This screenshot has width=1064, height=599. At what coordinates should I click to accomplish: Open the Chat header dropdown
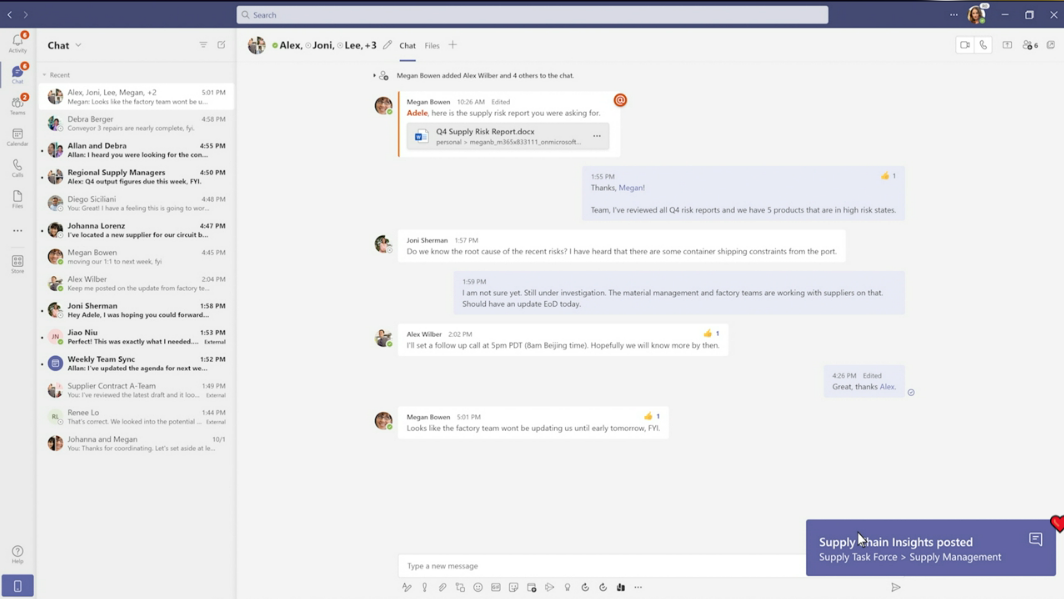pos(79,45)
